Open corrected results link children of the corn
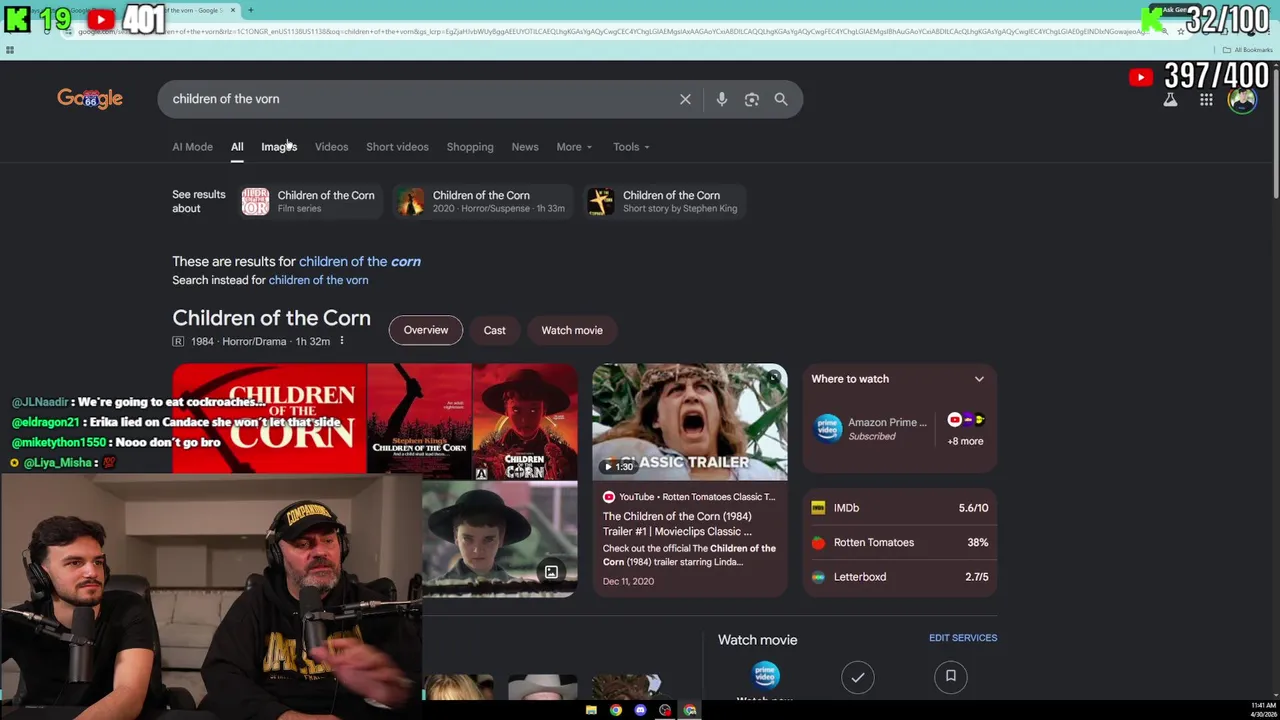 tap(360, 261)
